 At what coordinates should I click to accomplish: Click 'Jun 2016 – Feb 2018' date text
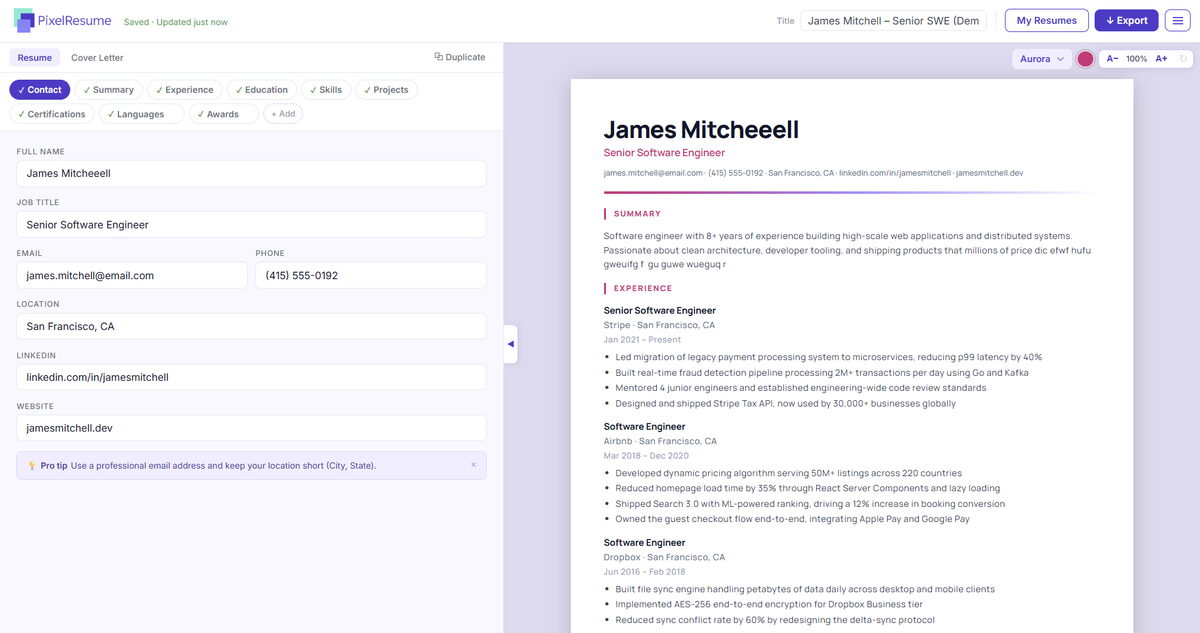(645, 572)
